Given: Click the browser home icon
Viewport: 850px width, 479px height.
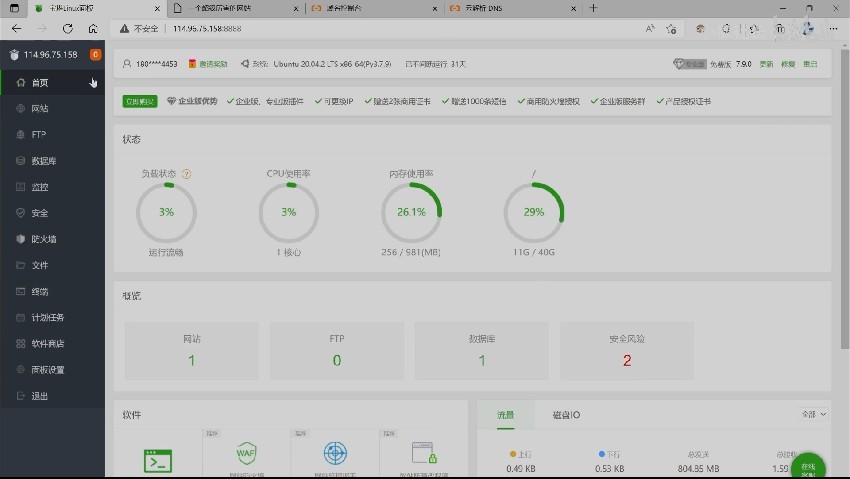Looking at the screenshot, I should [x=93, y=29].
